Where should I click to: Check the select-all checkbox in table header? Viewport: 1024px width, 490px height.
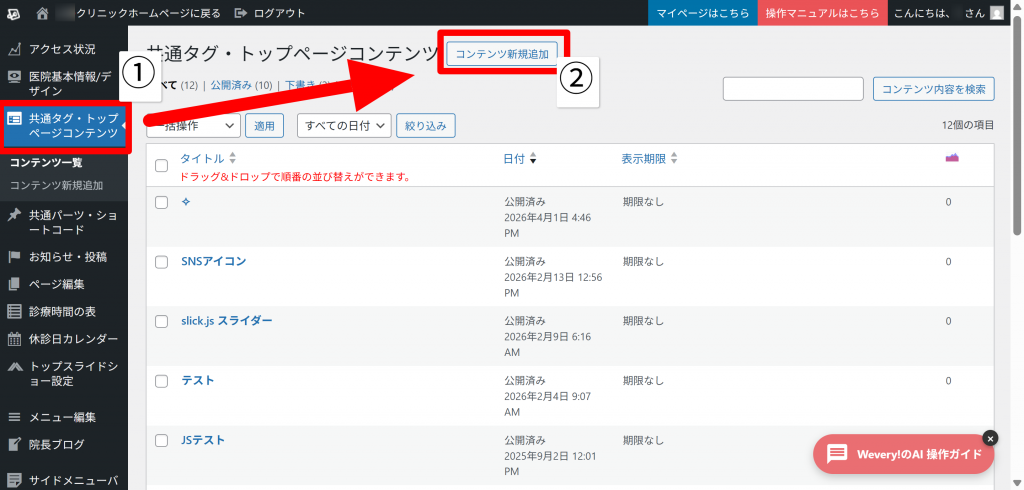(x=161, y=165)
